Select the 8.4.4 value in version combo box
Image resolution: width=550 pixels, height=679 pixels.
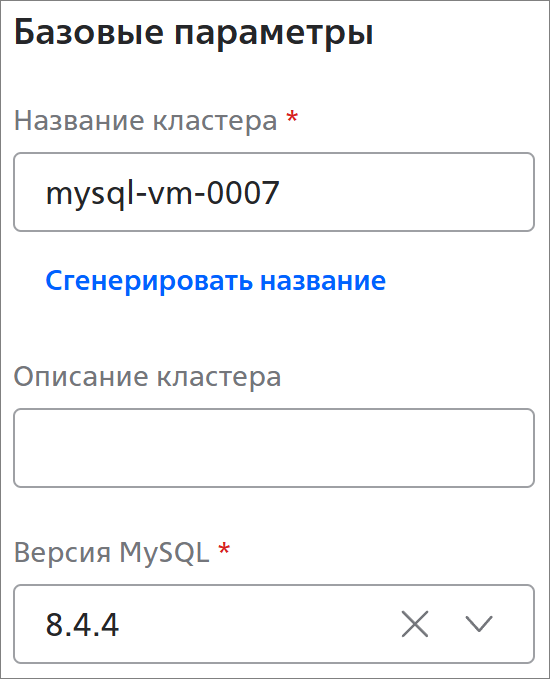pyautogui.click(x=82, y=624)
